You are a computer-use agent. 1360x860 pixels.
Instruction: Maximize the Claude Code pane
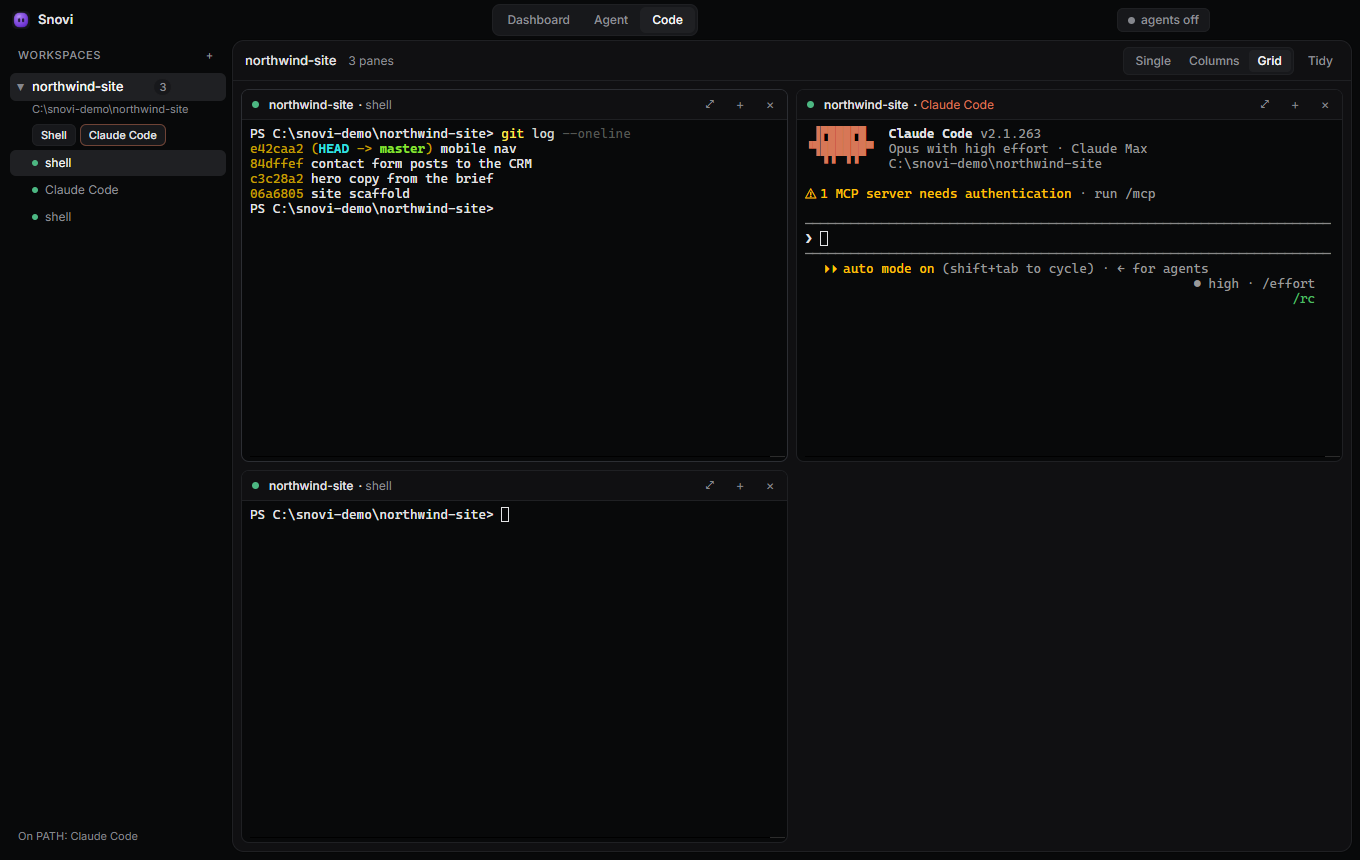(1265, 105)
